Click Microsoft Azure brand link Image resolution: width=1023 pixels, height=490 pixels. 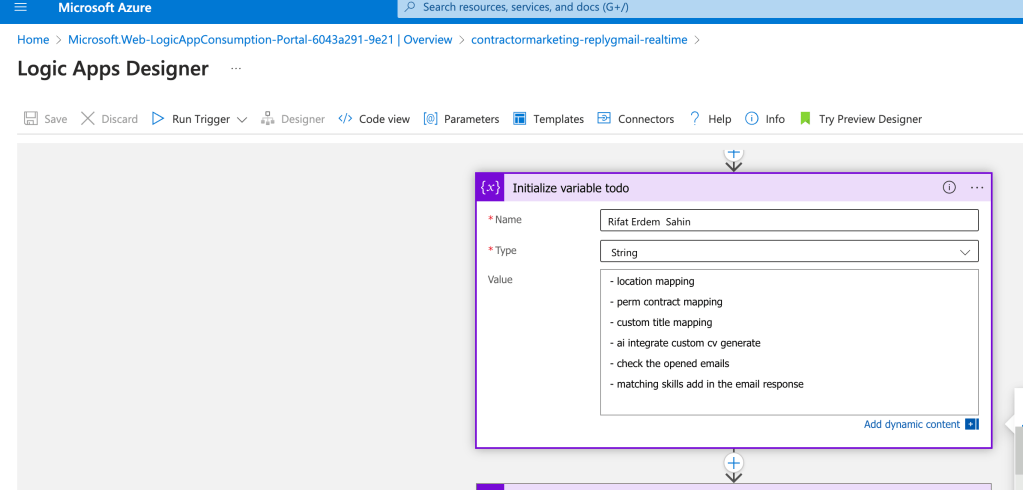click(104, 7)
